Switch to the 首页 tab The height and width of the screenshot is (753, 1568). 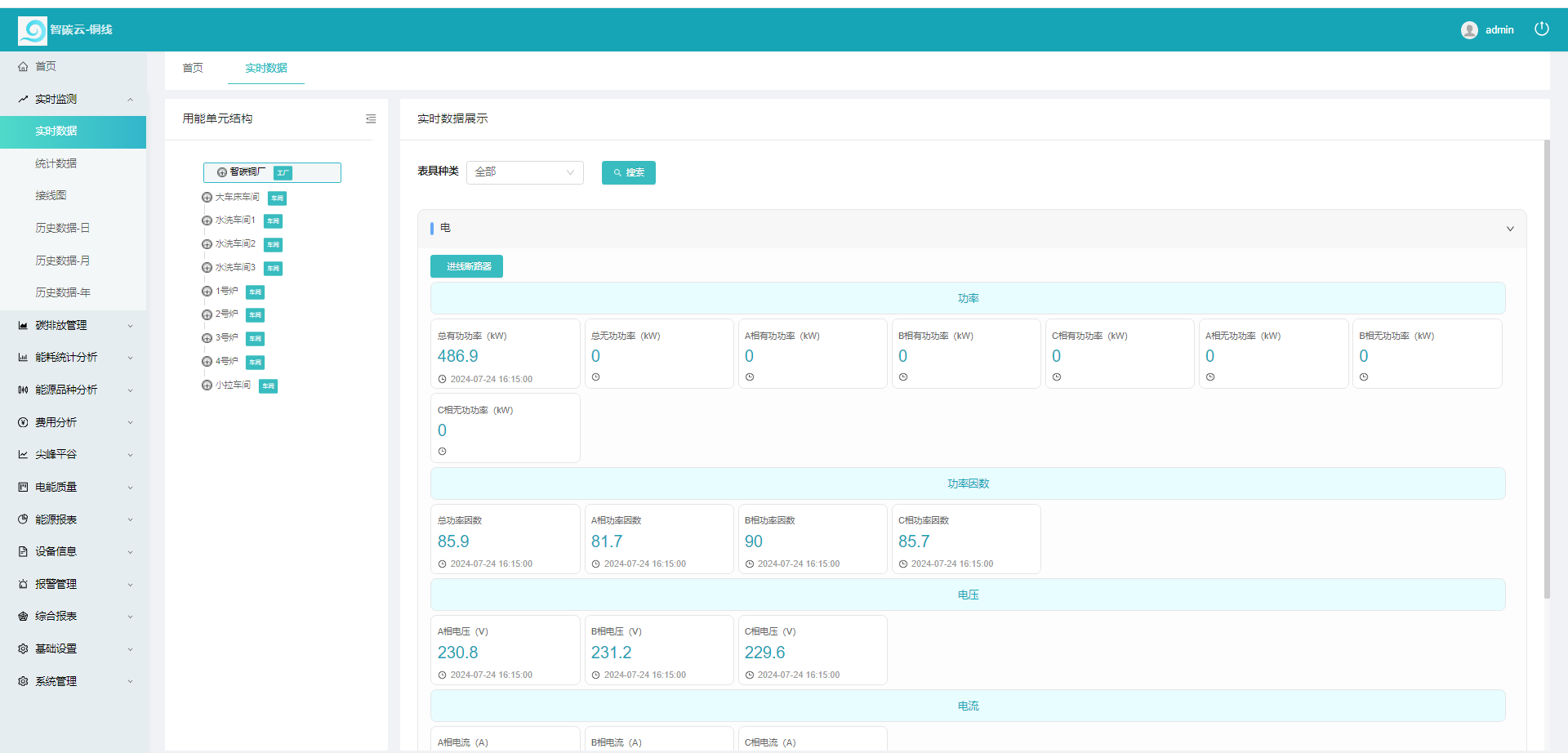193,69
